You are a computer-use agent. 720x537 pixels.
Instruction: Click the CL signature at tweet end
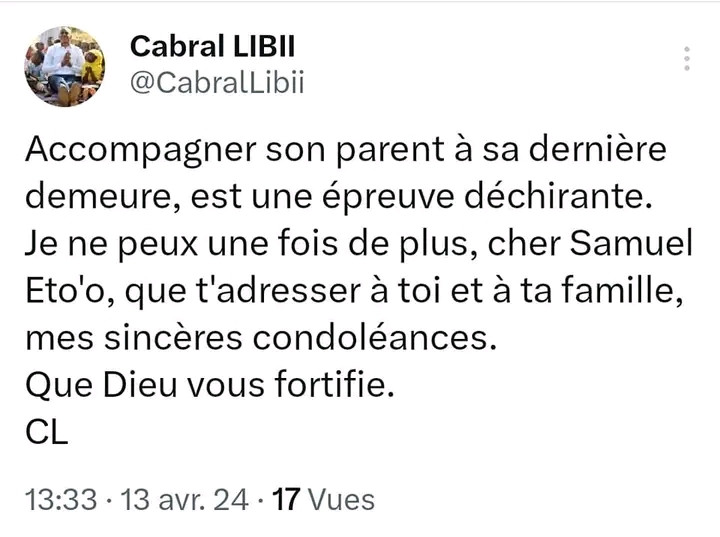coord(47,432)
